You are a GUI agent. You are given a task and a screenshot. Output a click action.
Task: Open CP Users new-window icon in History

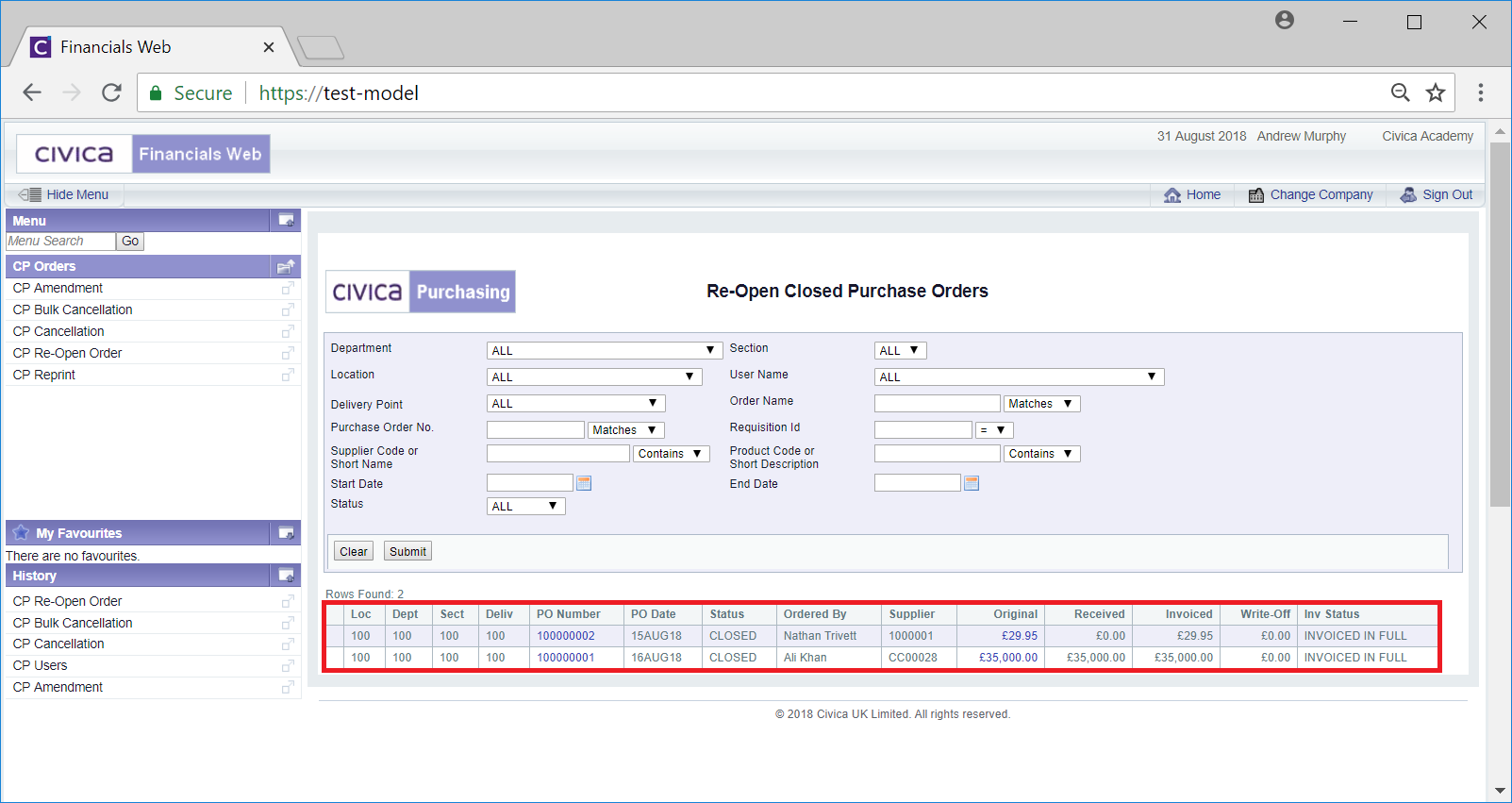[288, 665]
